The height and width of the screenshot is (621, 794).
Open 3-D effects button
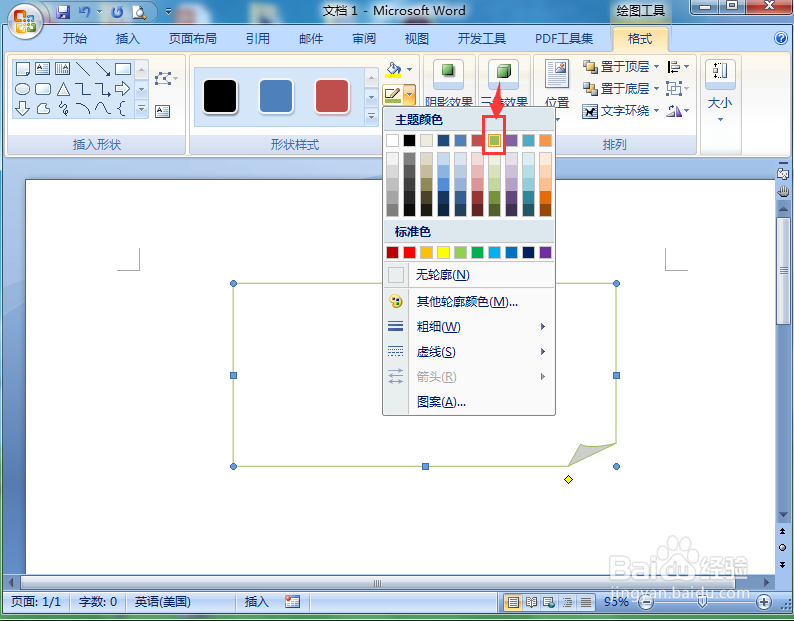tap(504, 82)
